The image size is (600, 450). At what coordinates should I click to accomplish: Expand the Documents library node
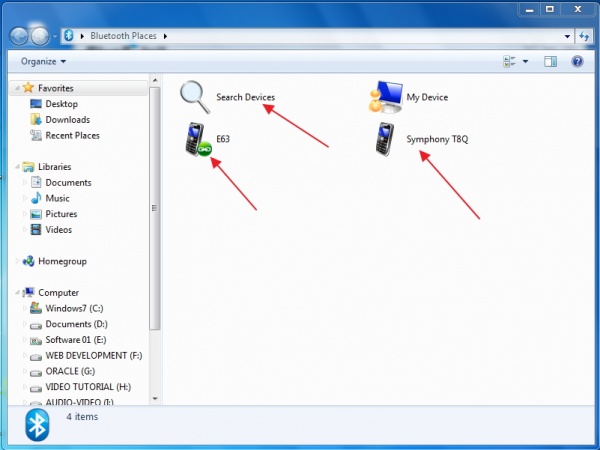point(25,182)
